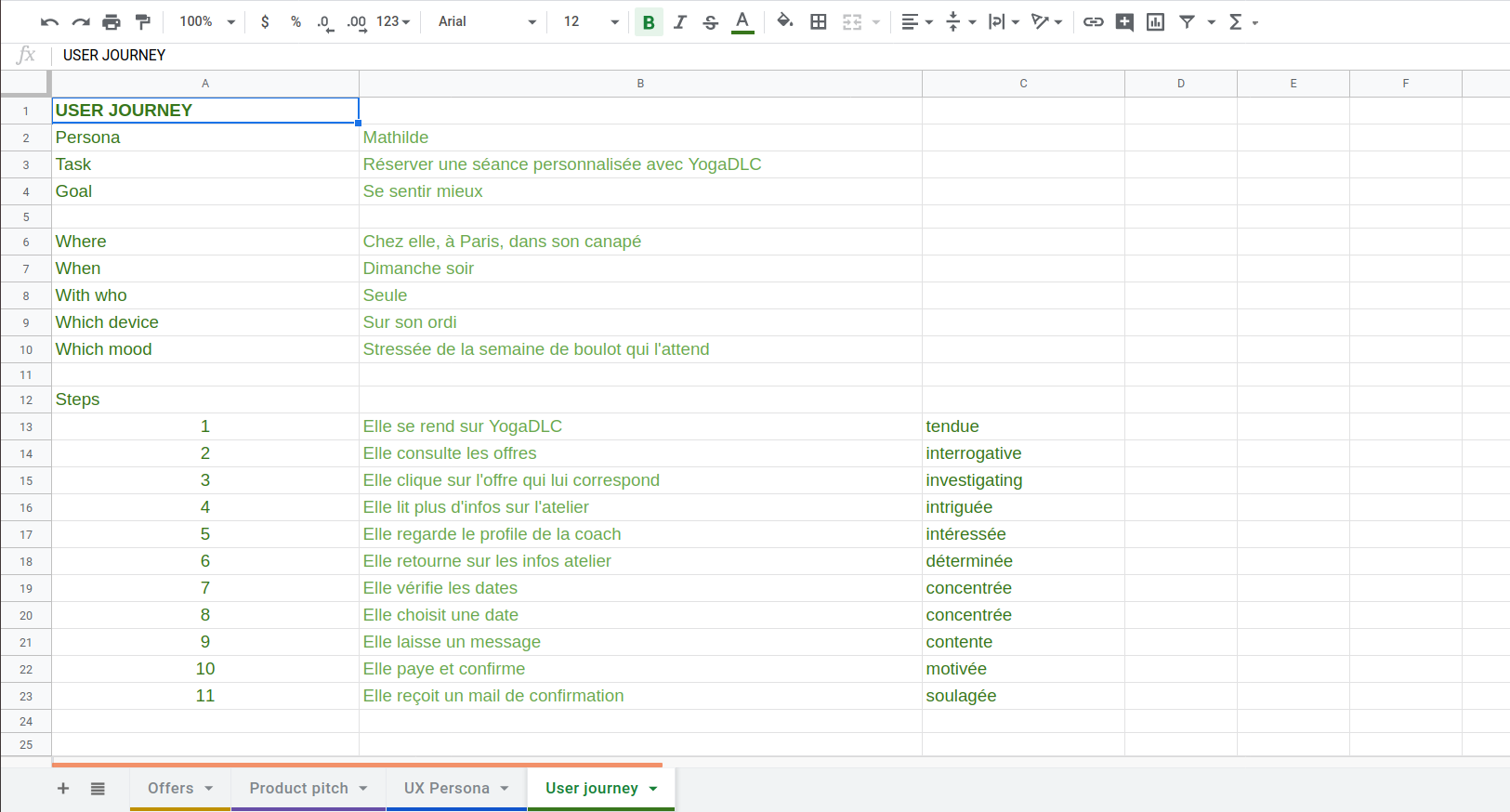Open Product pitch tab options arrow
Image resolution: width=1510 pixels, height=812 pixels.
click(x=363, y=789)
